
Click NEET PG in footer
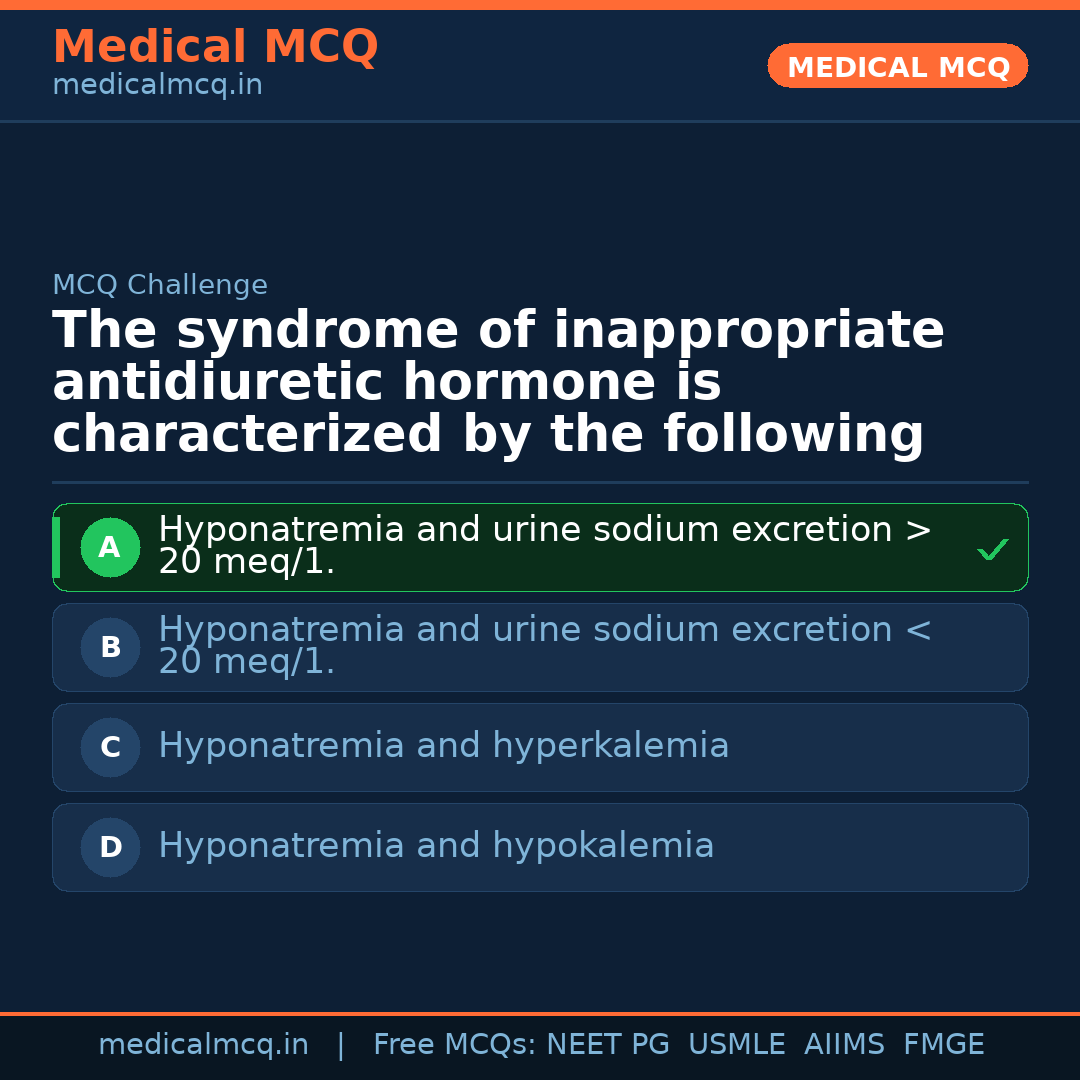[x=608, y=1045]
